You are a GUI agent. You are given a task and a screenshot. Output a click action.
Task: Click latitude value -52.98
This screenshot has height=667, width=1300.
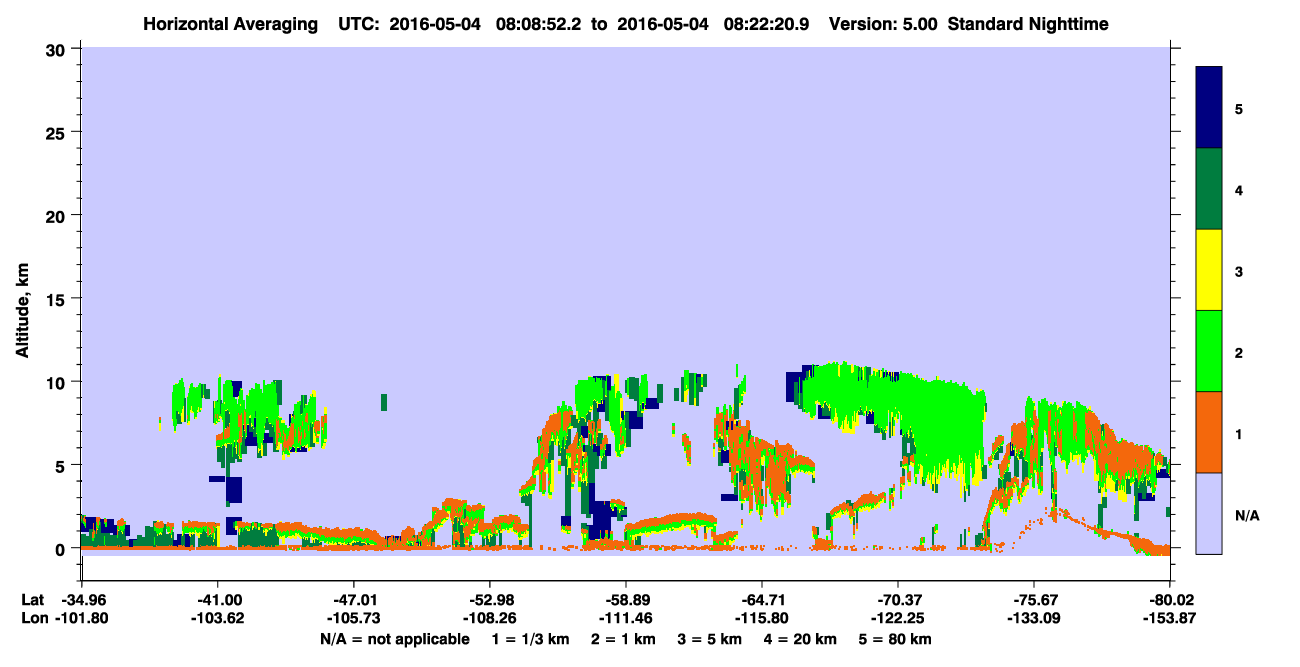pos(489,600)
